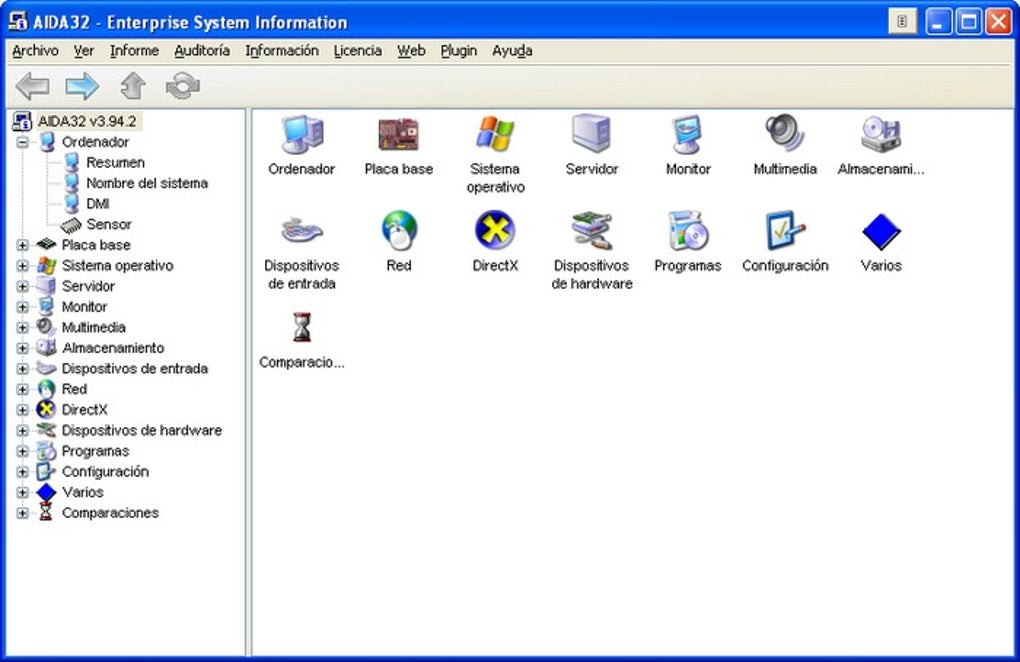The image size is (1020, 662).
Task: Open the Multimedia speaker icon in right pane
Action: click(785, 133)
